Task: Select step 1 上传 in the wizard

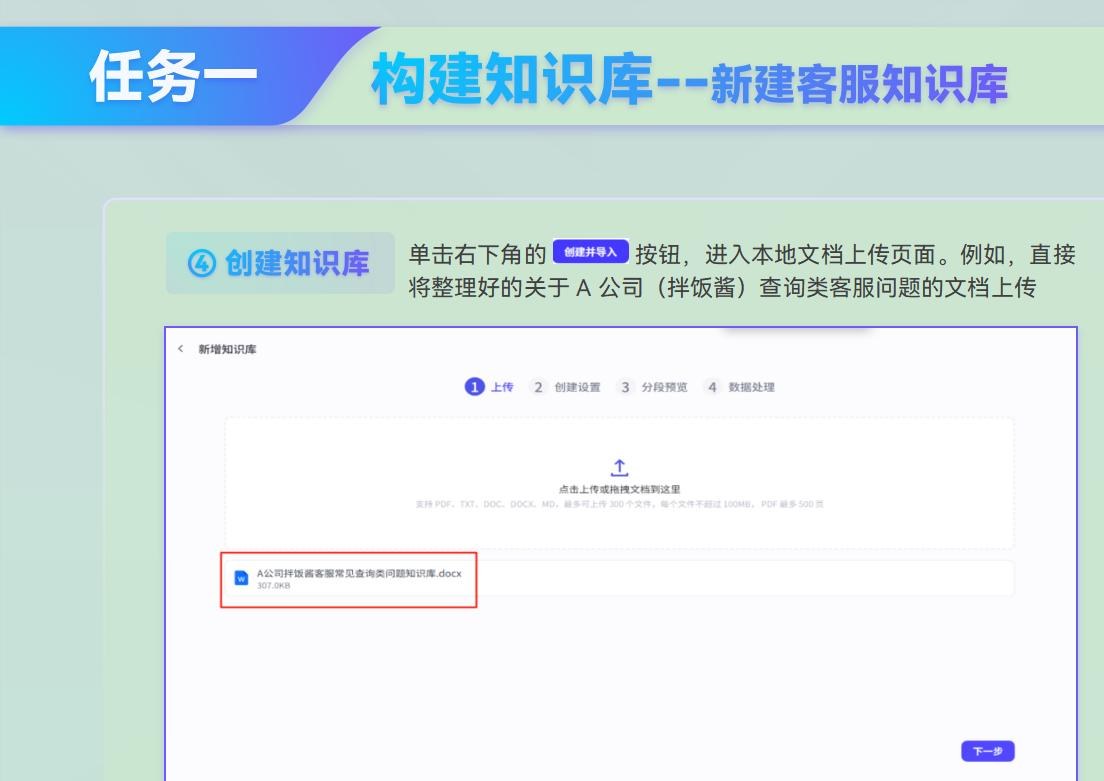Action: 489,387
